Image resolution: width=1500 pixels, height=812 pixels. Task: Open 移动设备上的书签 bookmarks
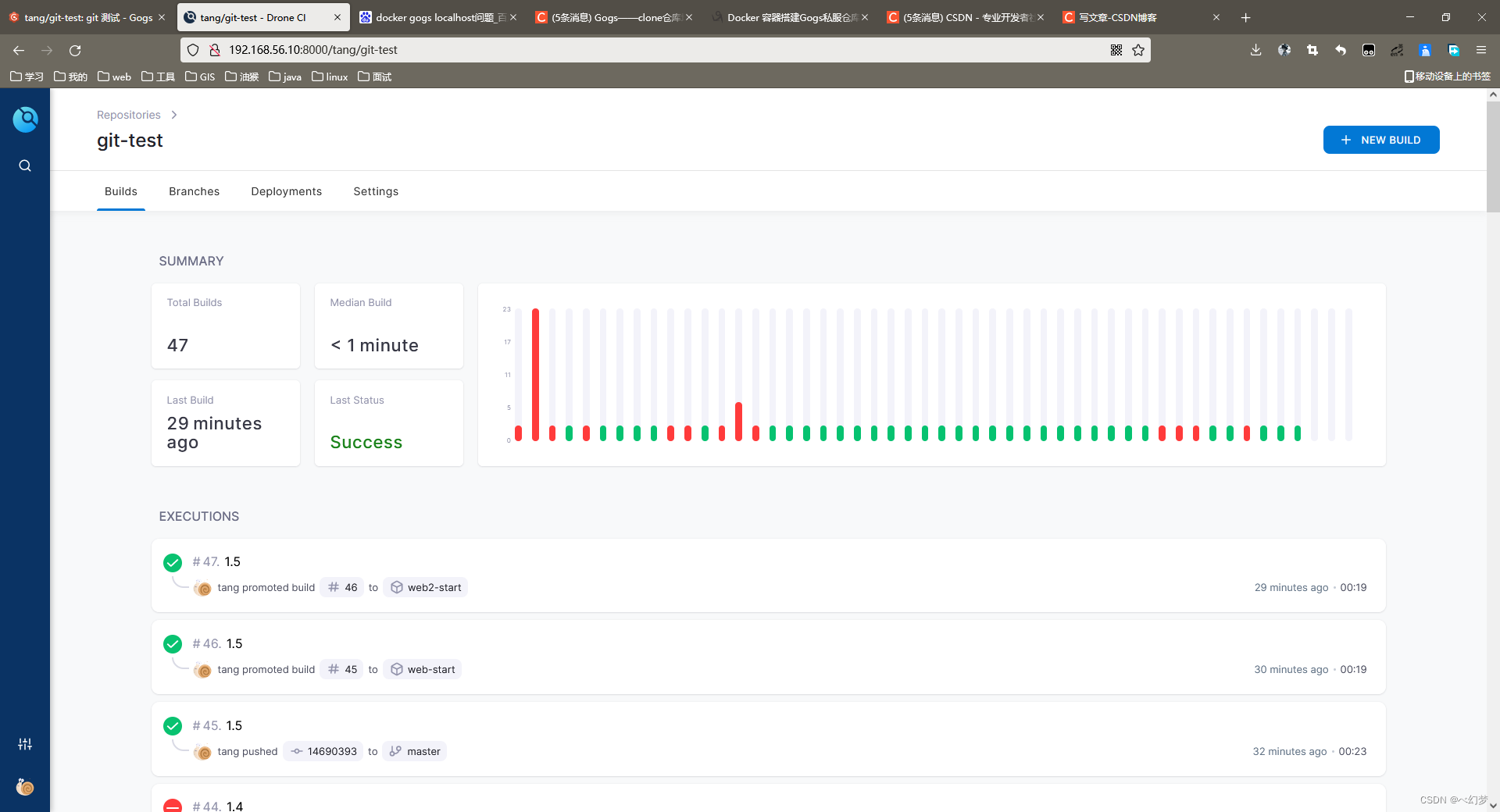pyautogui.click(x=1448, y=77)
